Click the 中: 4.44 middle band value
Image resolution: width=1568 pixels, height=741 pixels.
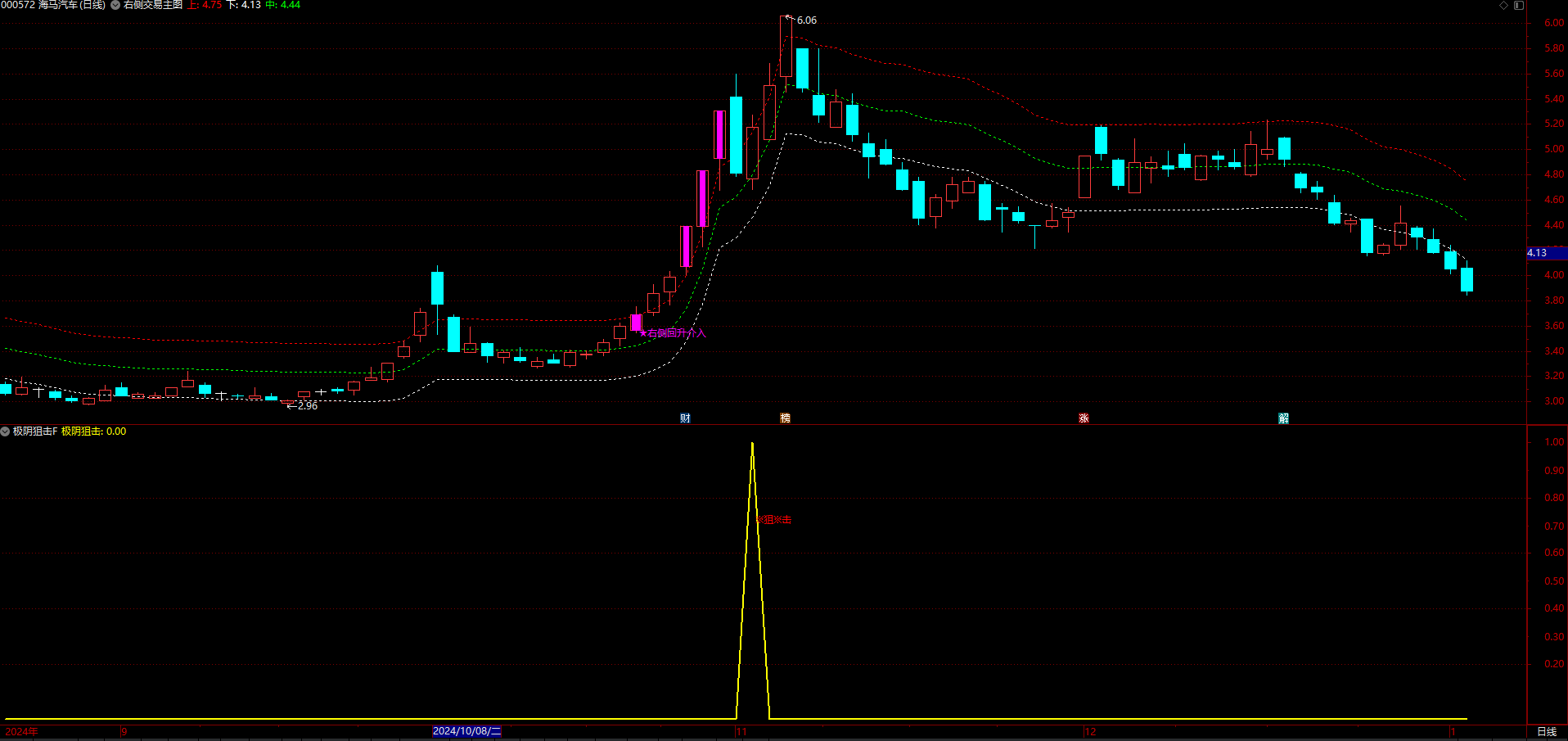click(283, 5)
